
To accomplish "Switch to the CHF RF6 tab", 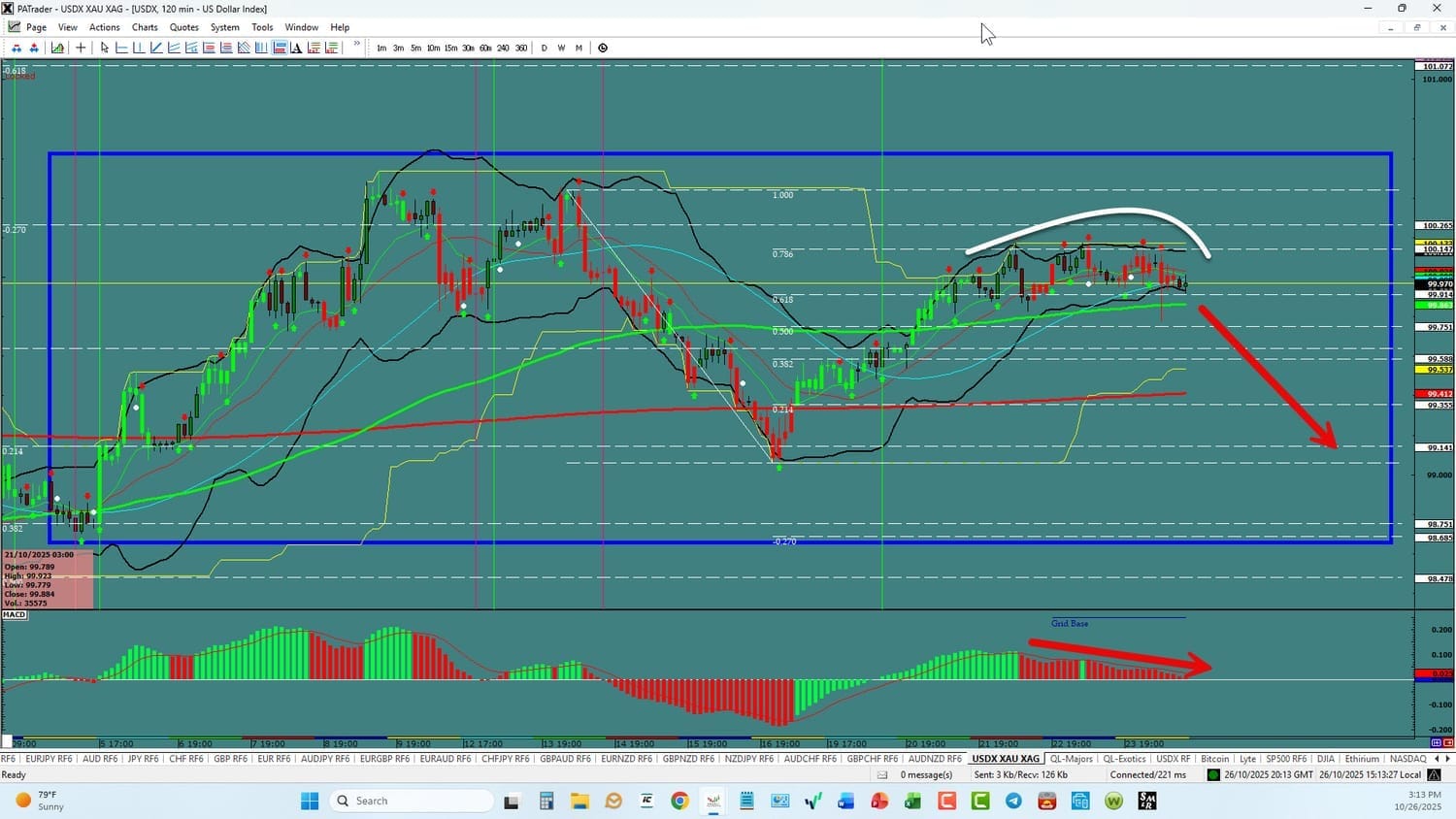I will (x=186, y=759).
